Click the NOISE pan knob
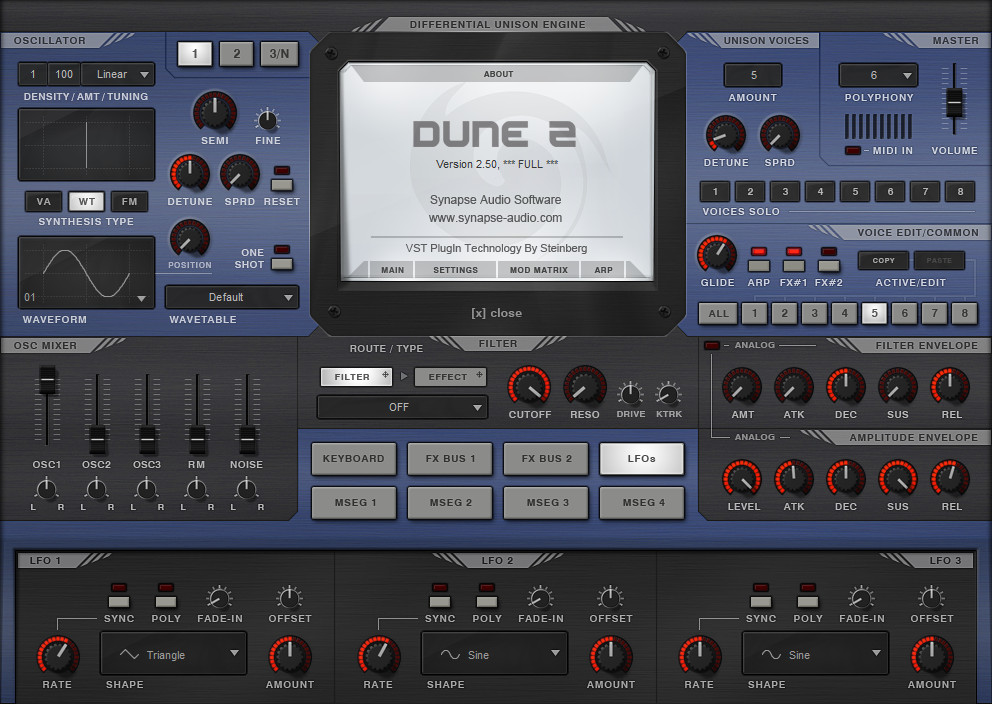This screenshot has width=992, height=704. tap(246, 489)
